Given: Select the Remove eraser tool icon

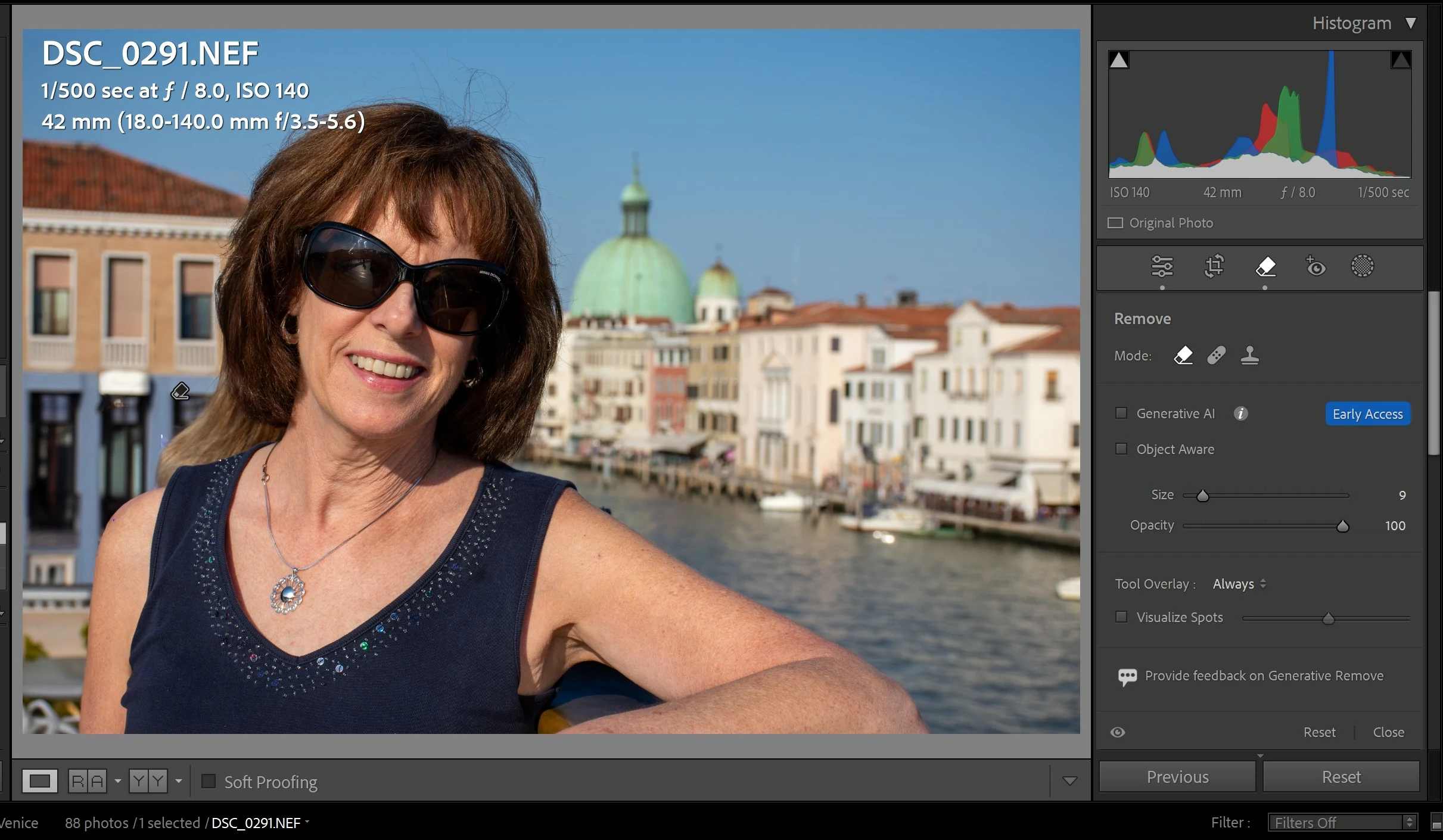Looking at the screenshot, I should pos(1265,266).
